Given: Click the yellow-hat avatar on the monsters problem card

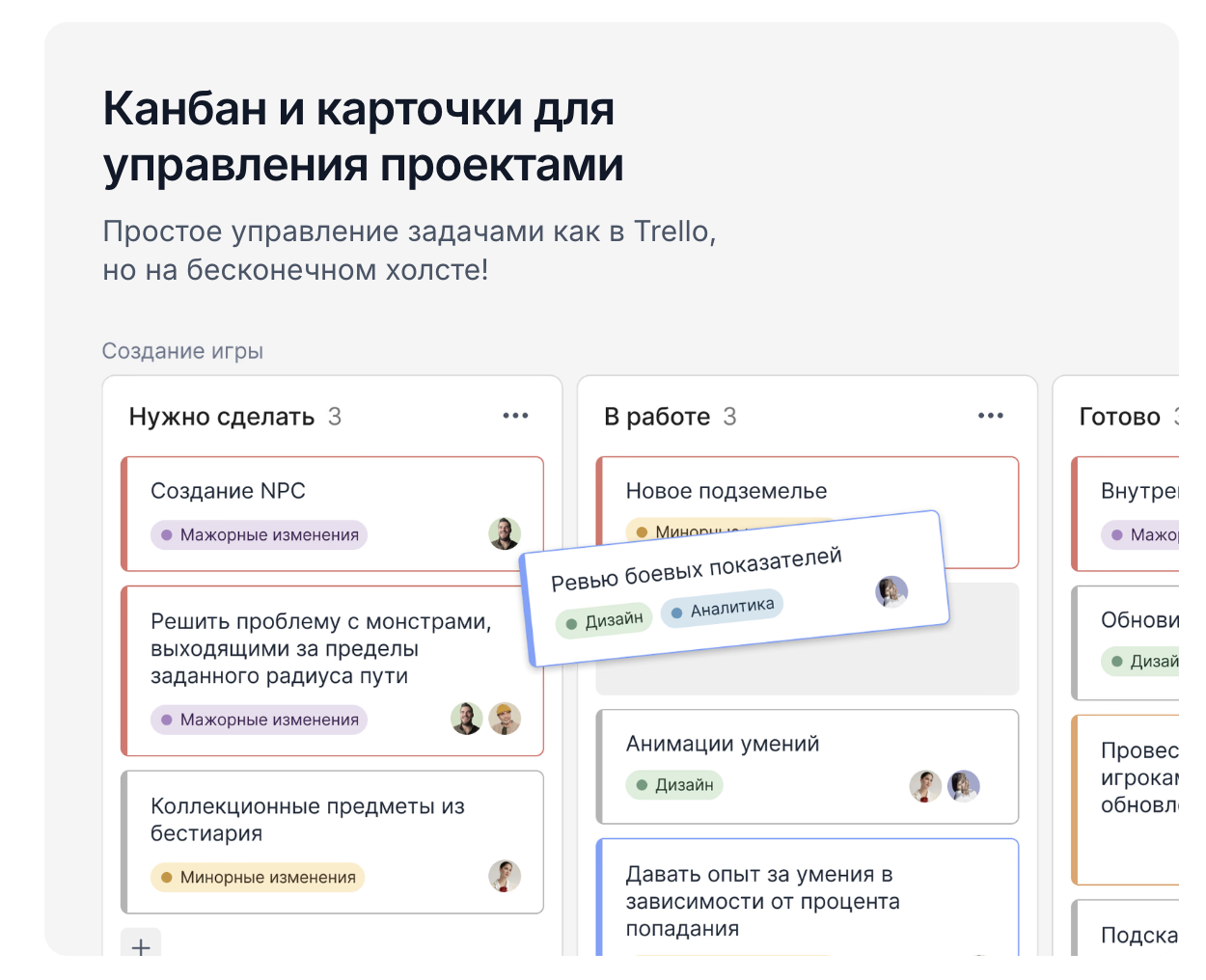Looking at the screenshot, I should [505, 719].
